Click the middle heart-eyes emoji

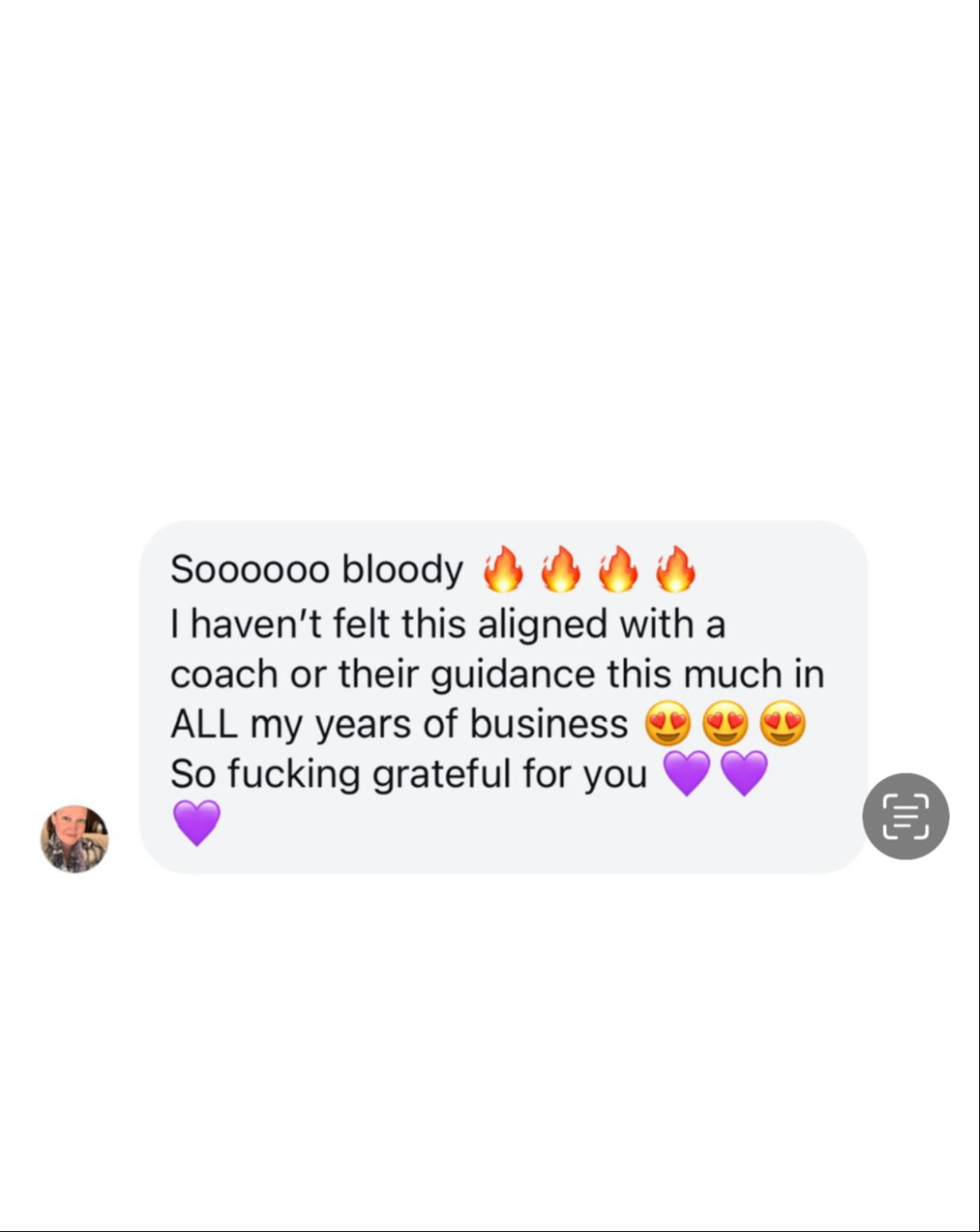[x=725, y=724]
